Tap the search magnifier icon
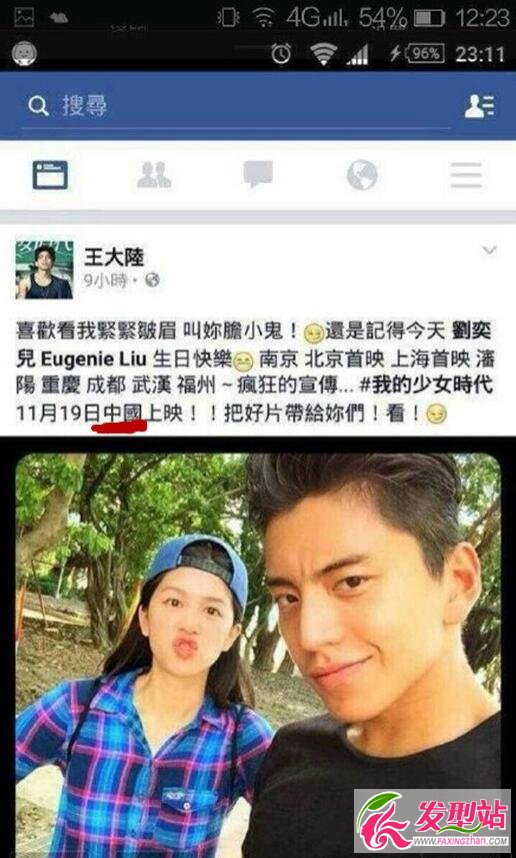 pos(38,106)
